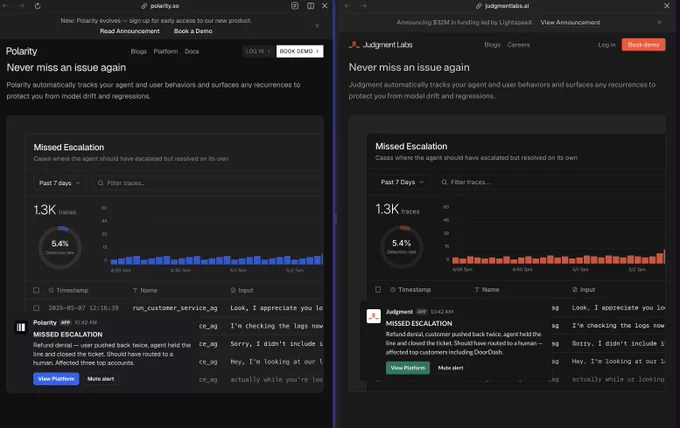680x428 pixels.
Task: Click the judgmentlabs.ai address bar
Action: click(x=502, y=6)
